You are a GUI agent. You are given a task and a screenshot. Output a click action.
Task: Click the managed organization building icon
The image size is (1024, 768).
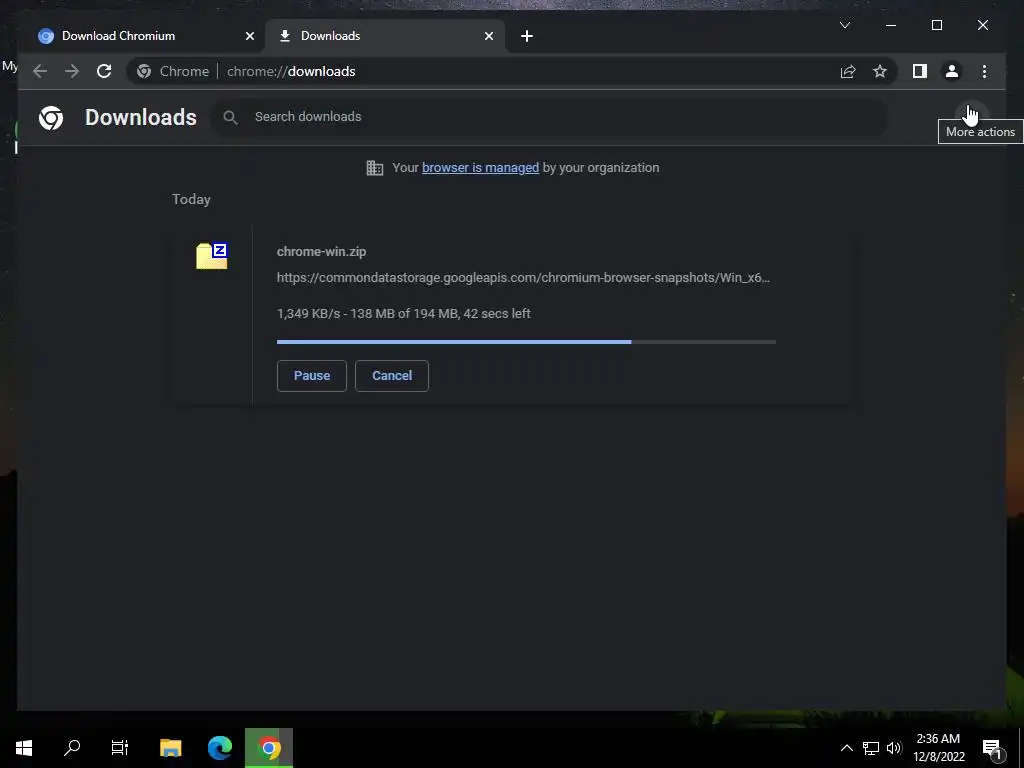coord(375,168)
